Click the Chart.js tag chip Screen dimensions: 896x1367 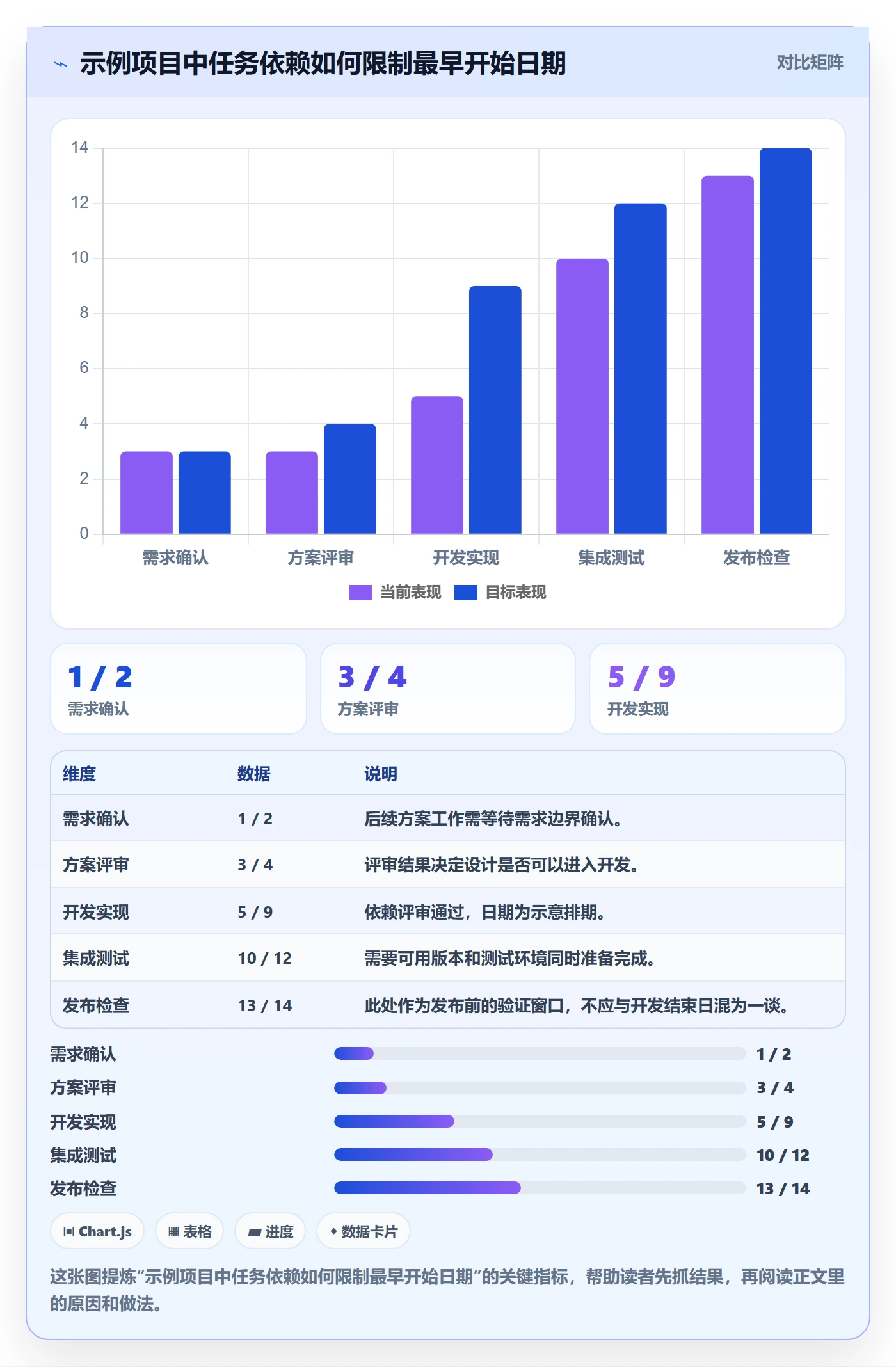[97, 1231]
